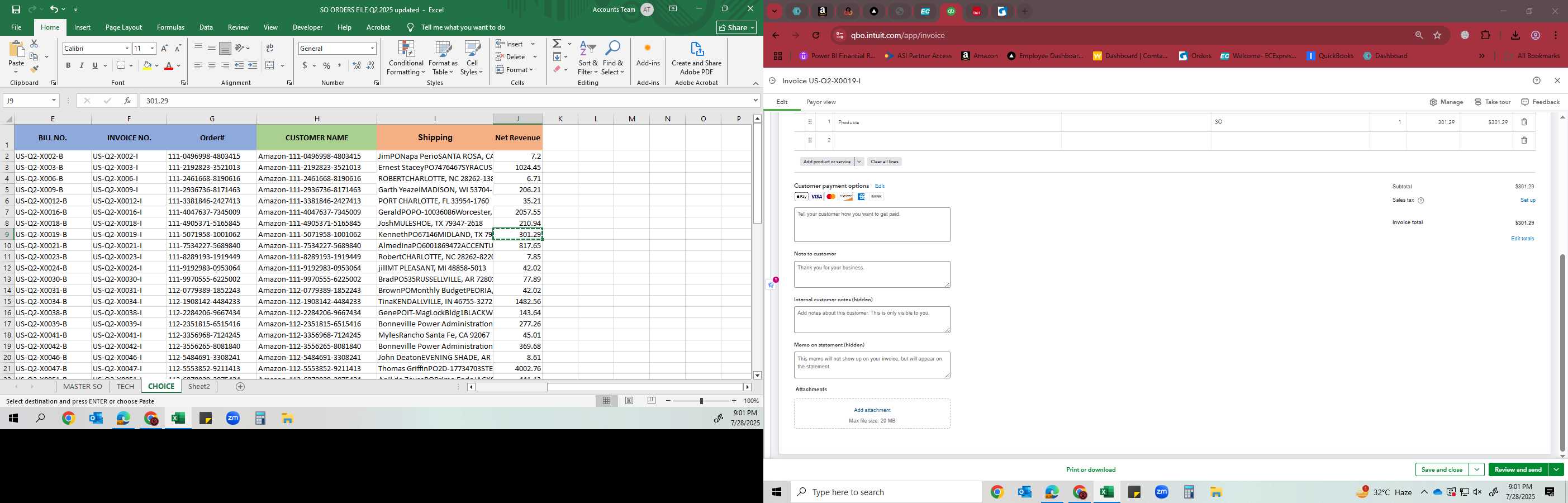Click the Wrap Text icon

point(270,48)
